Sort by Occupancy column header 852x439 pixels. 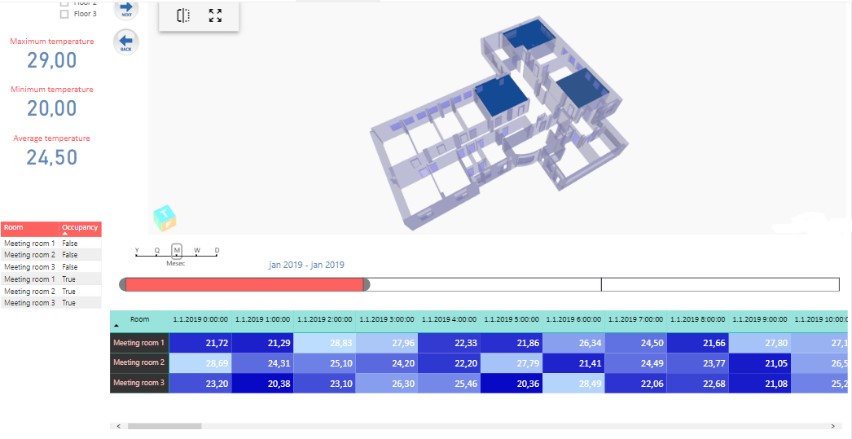[x=80, y=229]
